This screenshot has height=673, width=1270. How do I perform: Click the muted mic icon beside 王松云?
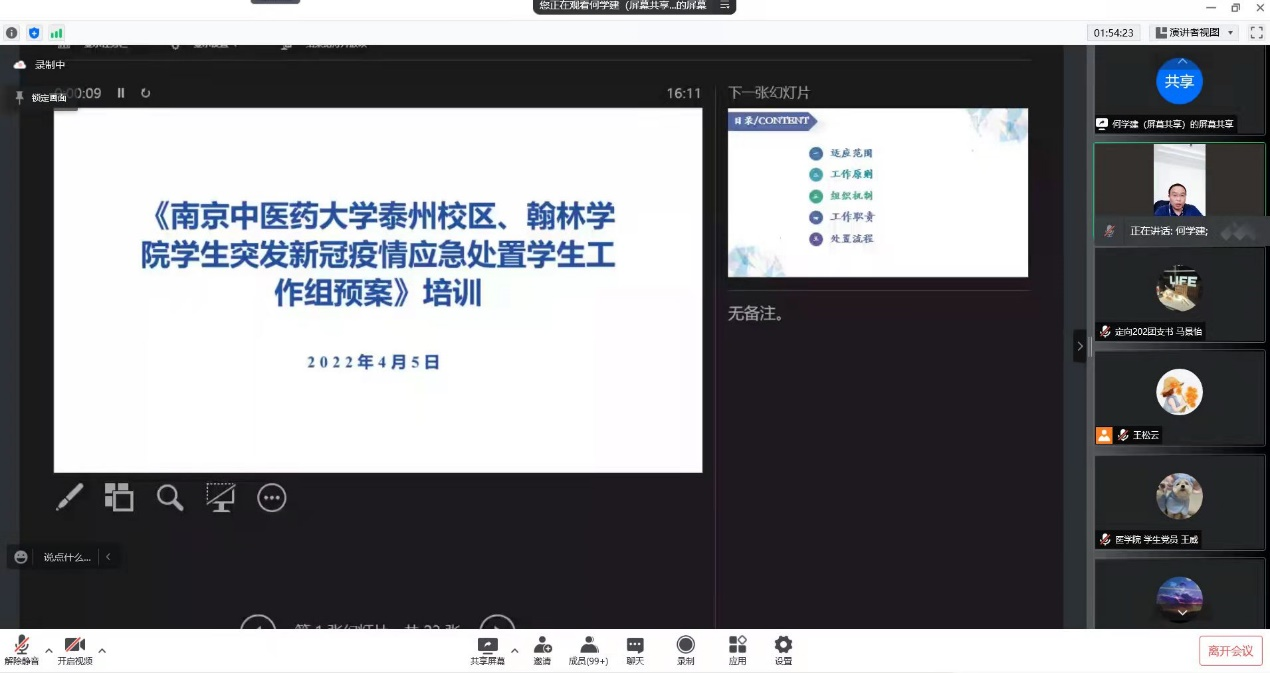tap(1123, 435)
